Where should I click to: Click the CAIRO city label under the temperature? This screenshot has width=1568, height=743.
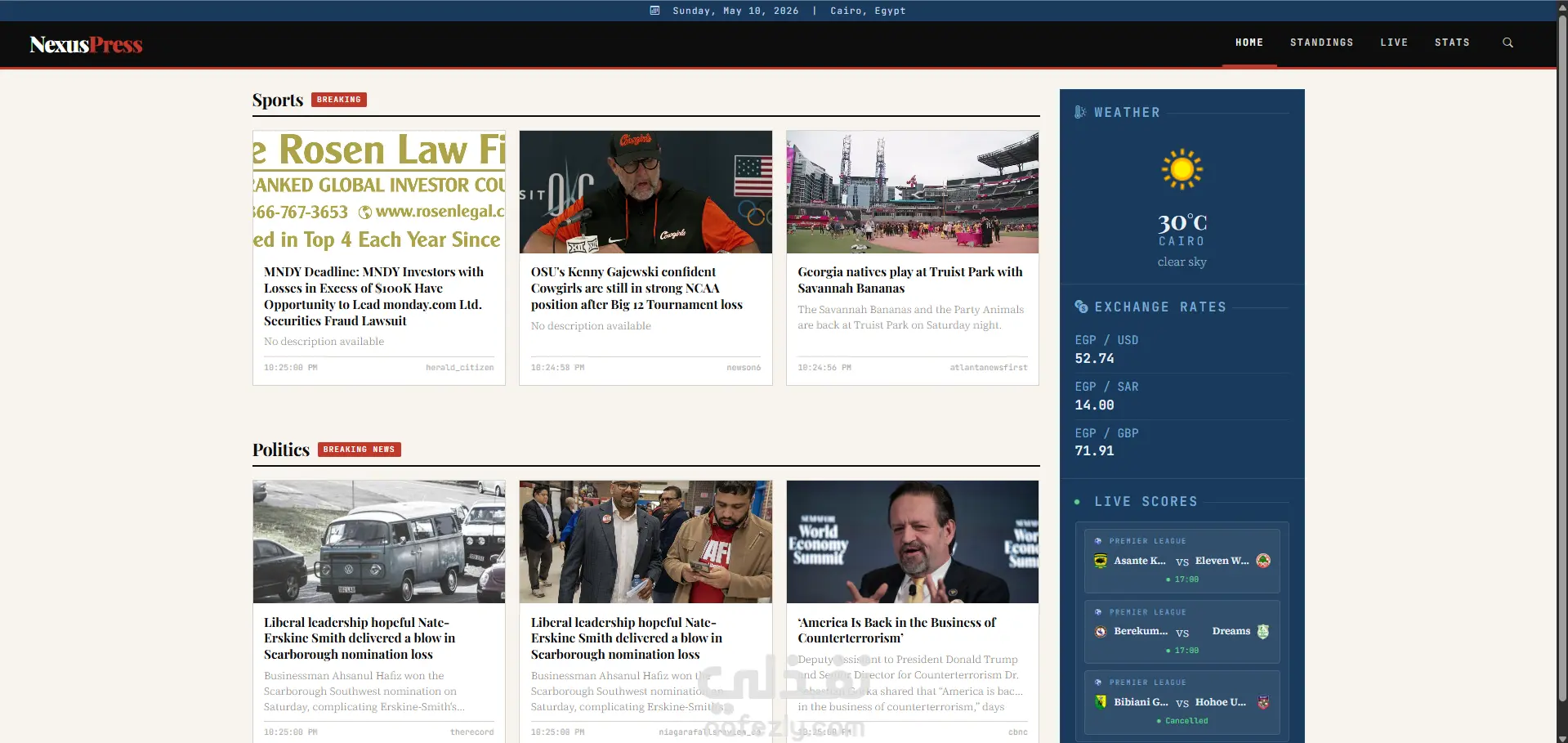(1182, 241)
